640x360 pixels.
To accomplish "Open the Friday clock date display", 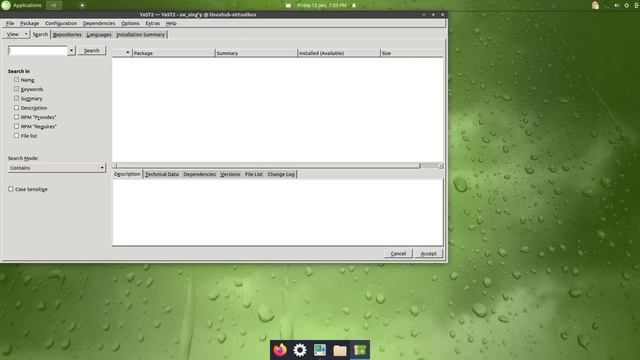I will [322, 5].
